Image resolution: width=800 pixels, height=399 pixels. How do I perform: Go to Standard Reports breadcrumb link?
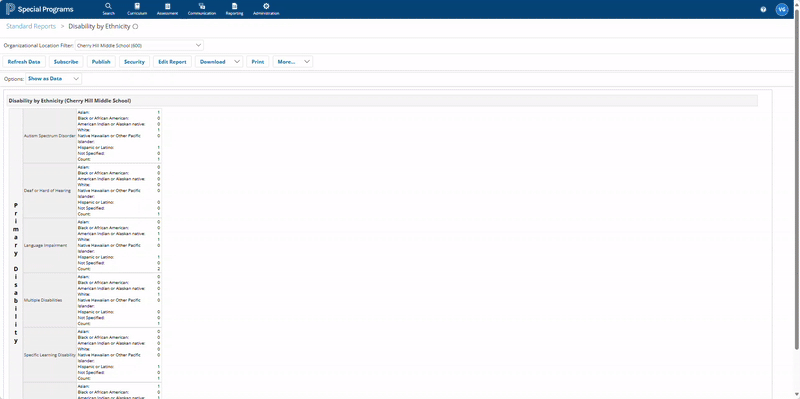pos(31,26)
